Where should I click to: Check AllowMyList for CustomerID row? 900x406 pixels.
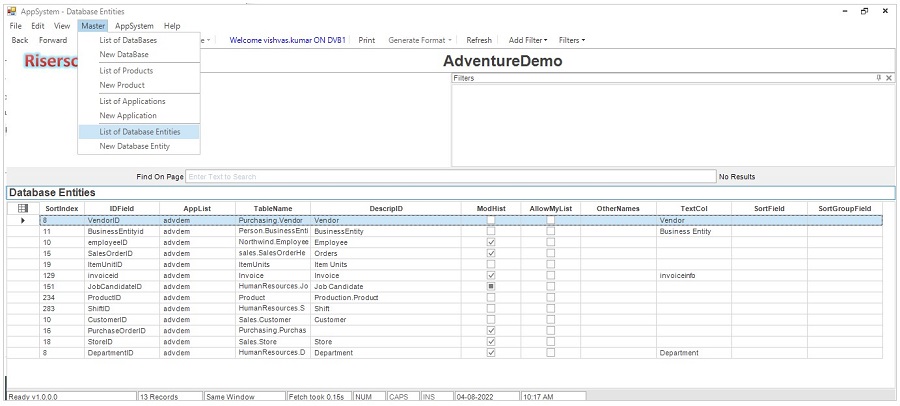(550, 319)
